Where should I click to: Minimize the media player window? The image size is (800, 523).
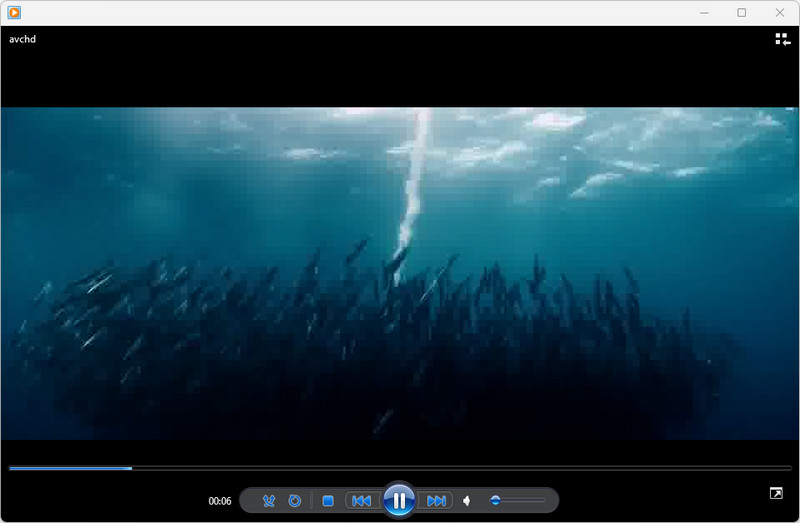point(704,13)
